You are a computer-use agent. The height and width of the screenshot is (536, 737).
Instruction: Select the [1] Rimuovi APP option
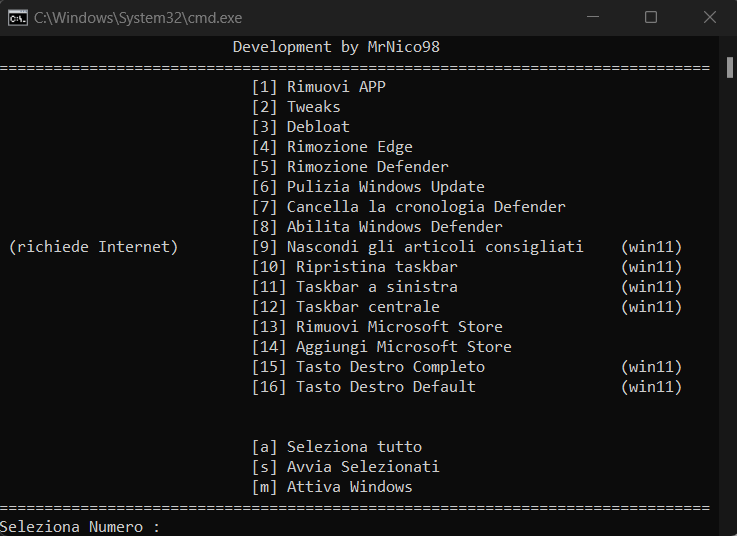318,87
